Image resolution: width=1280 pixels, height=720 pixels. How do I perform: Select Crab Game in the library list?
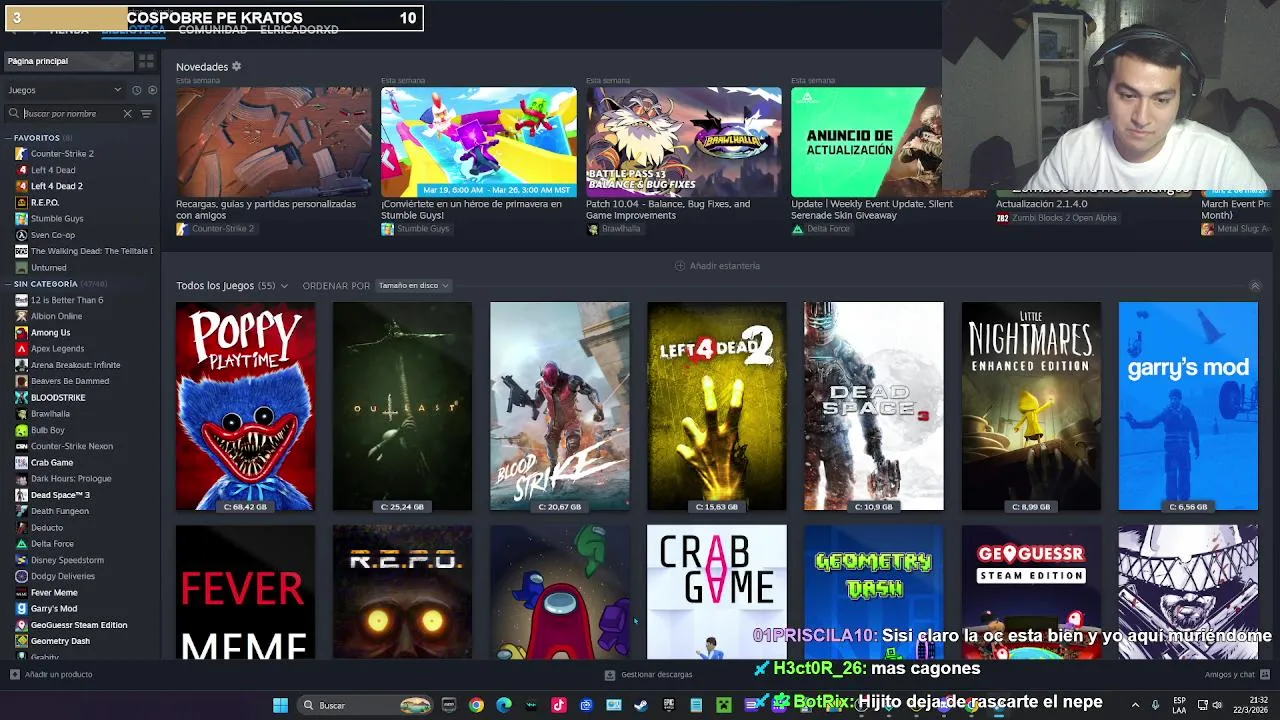click(x=52, y=462)
